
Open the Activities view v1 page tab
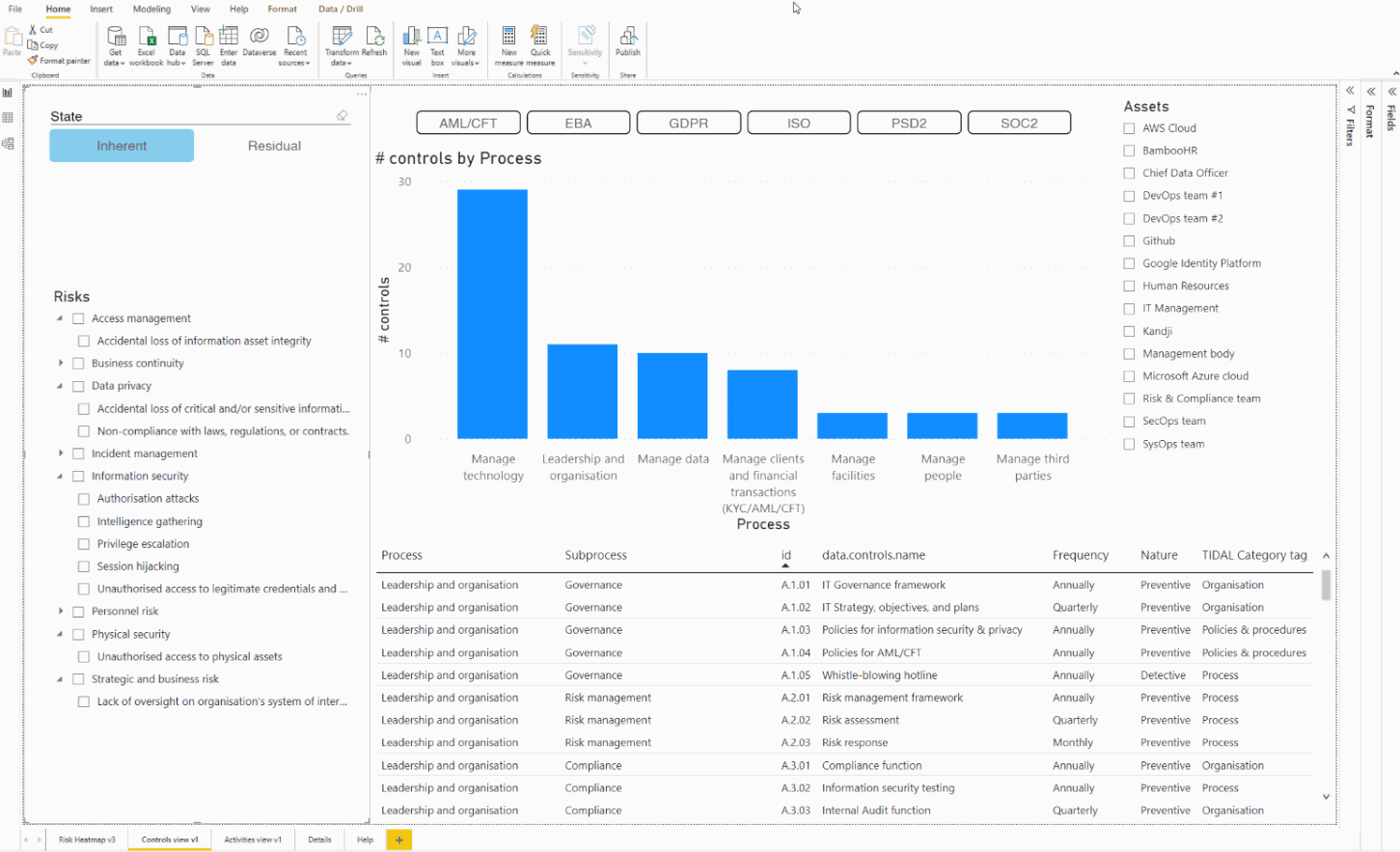[253, 839]
